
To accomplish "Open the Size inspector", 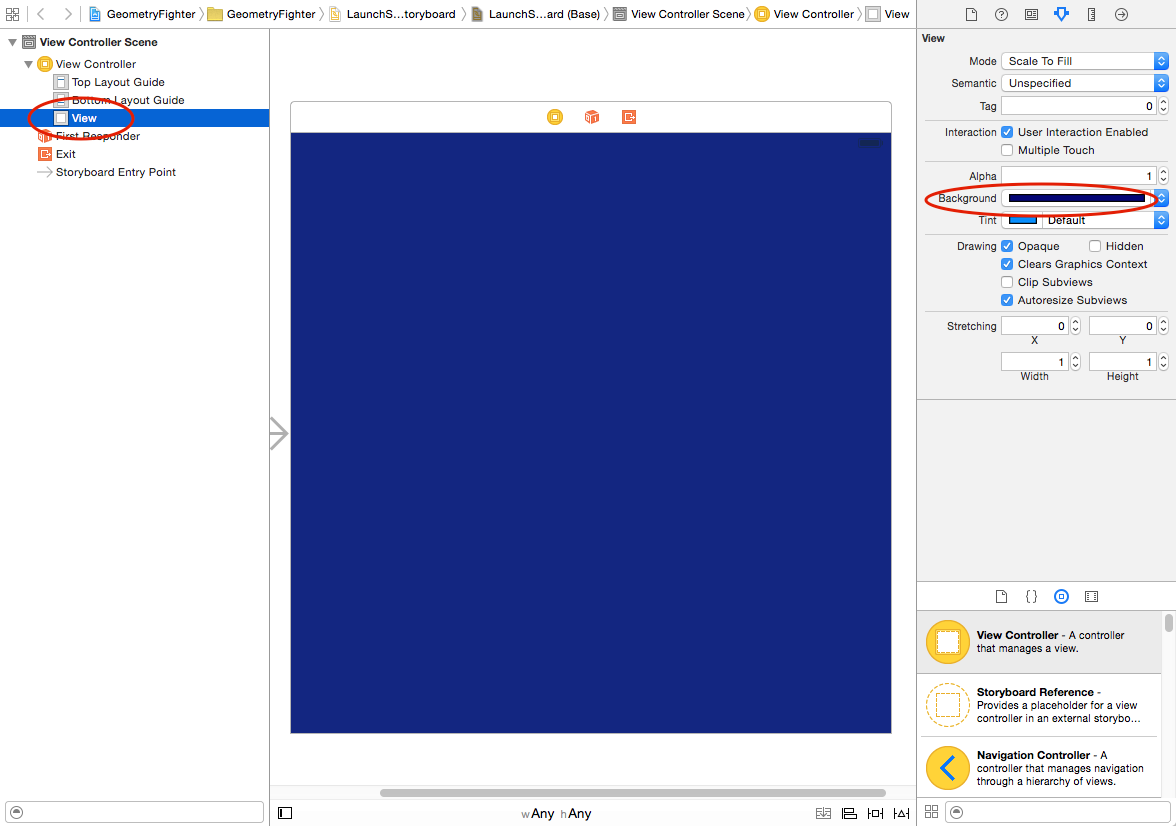I will click(1091, 14).
